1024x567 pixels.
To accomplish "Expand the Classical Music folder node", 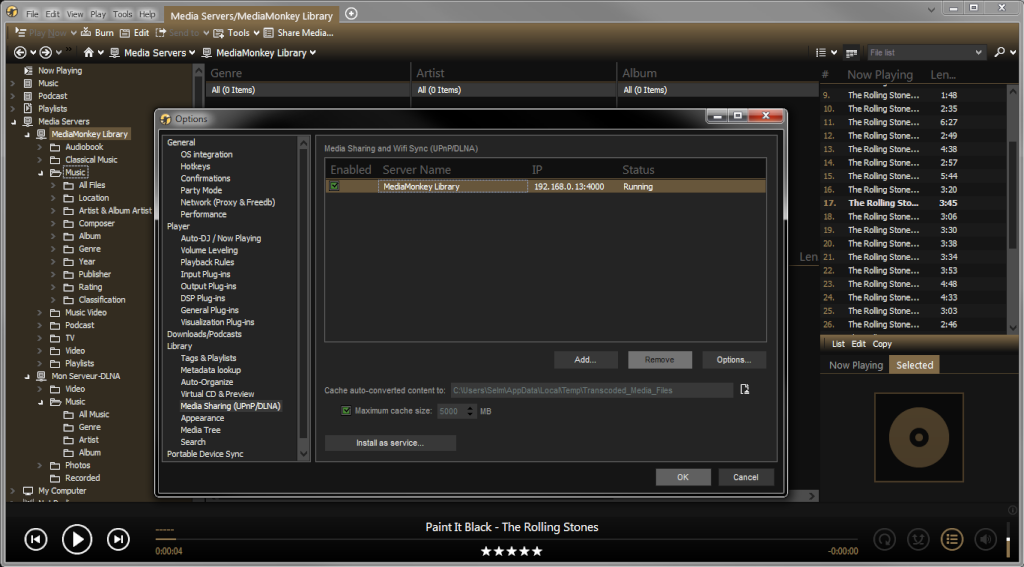I will pyautogui.click(x=40, y=160).
